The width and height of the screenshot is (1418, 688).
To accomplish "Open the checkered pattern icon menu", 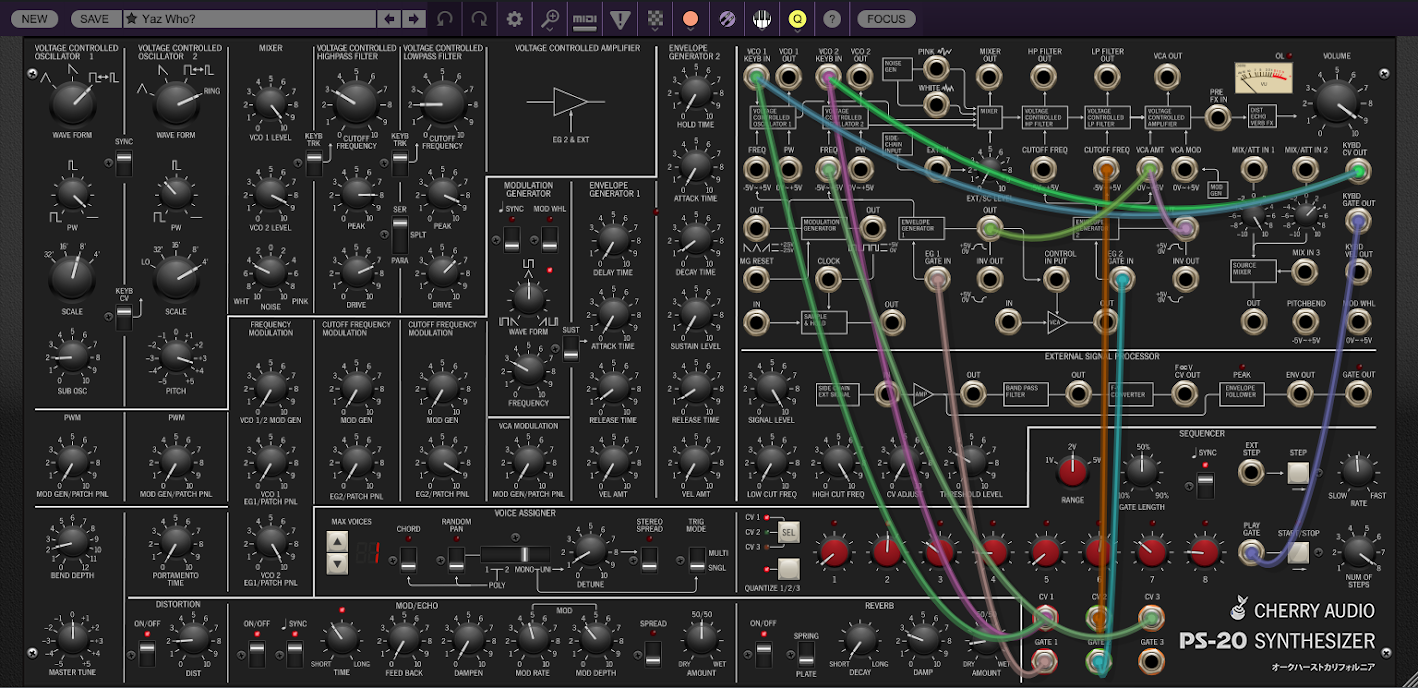I will pyautogui.click(x=655, y=18).
